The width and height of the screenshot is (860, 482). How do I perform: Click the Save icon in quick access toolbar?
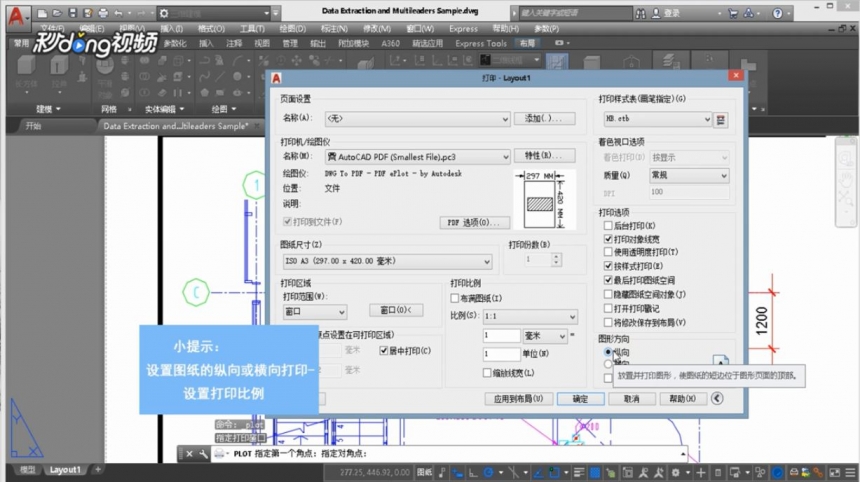pyautogui.click(x=72, y=13)
